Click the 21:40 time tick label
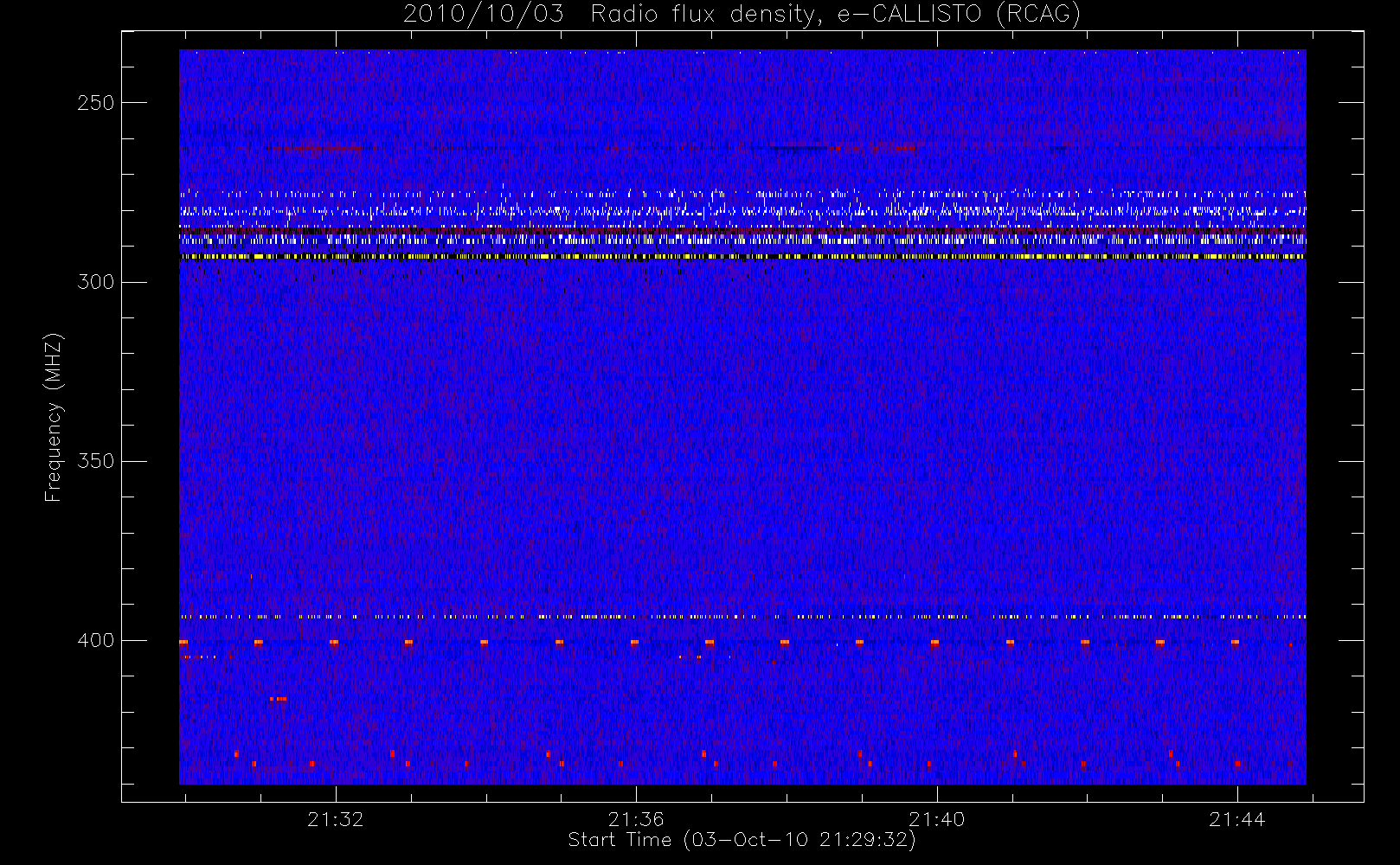Viewport: 1400px width, 865px height. (936, 819)
